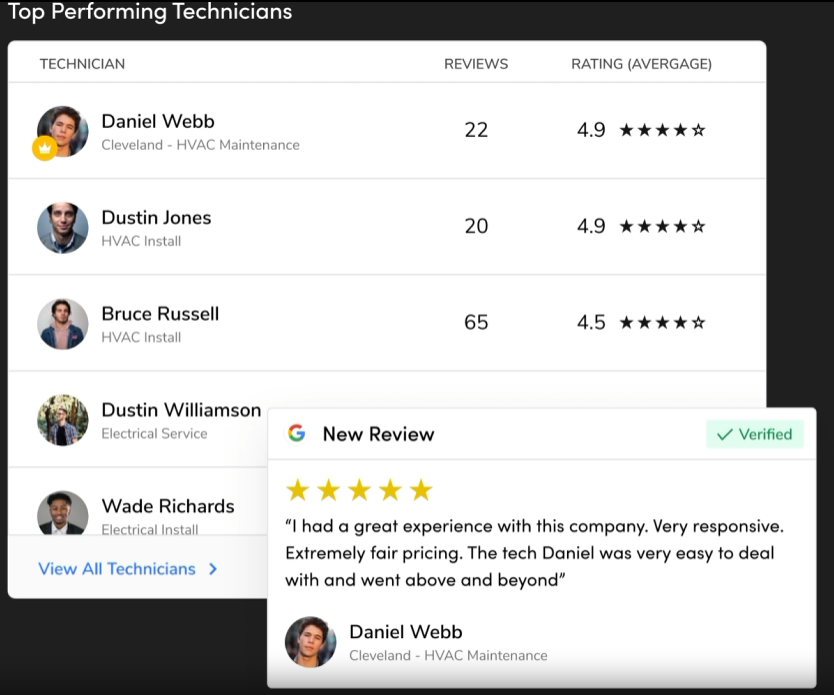Click Bruce Russell's review count 65
The image size is (834, 695).
(x=476, y=322)
